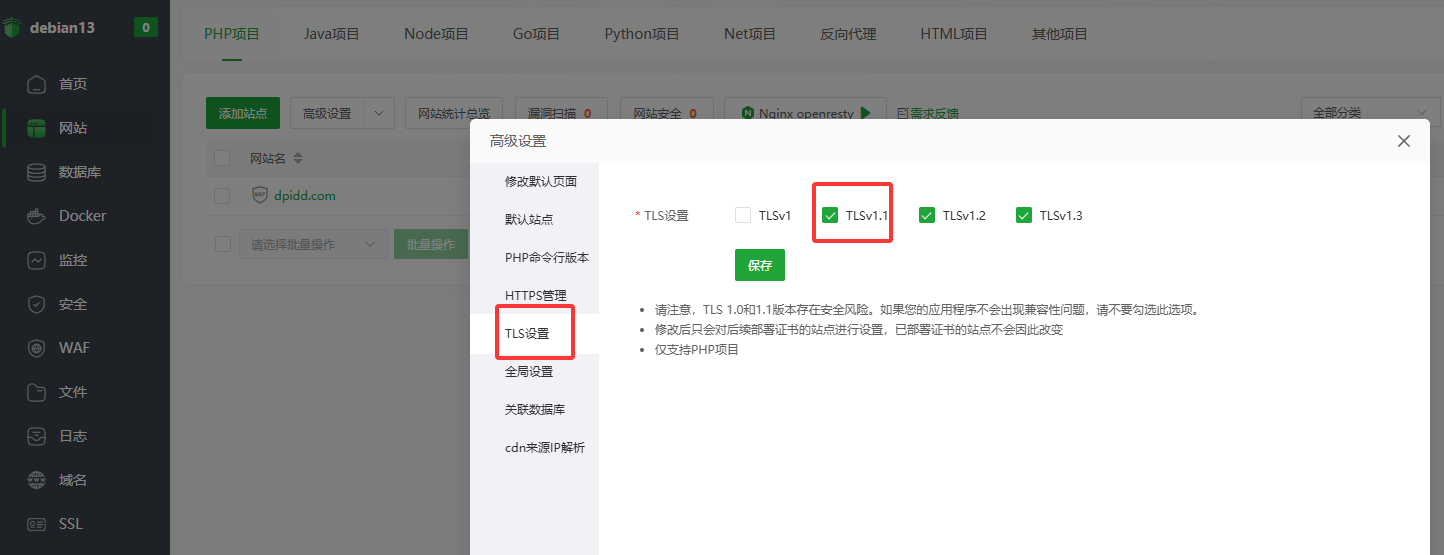Uncheck the TLSv1.3 checkbox
The height and width of the screenshot is (555, 1444).
tap(1024, 215)
